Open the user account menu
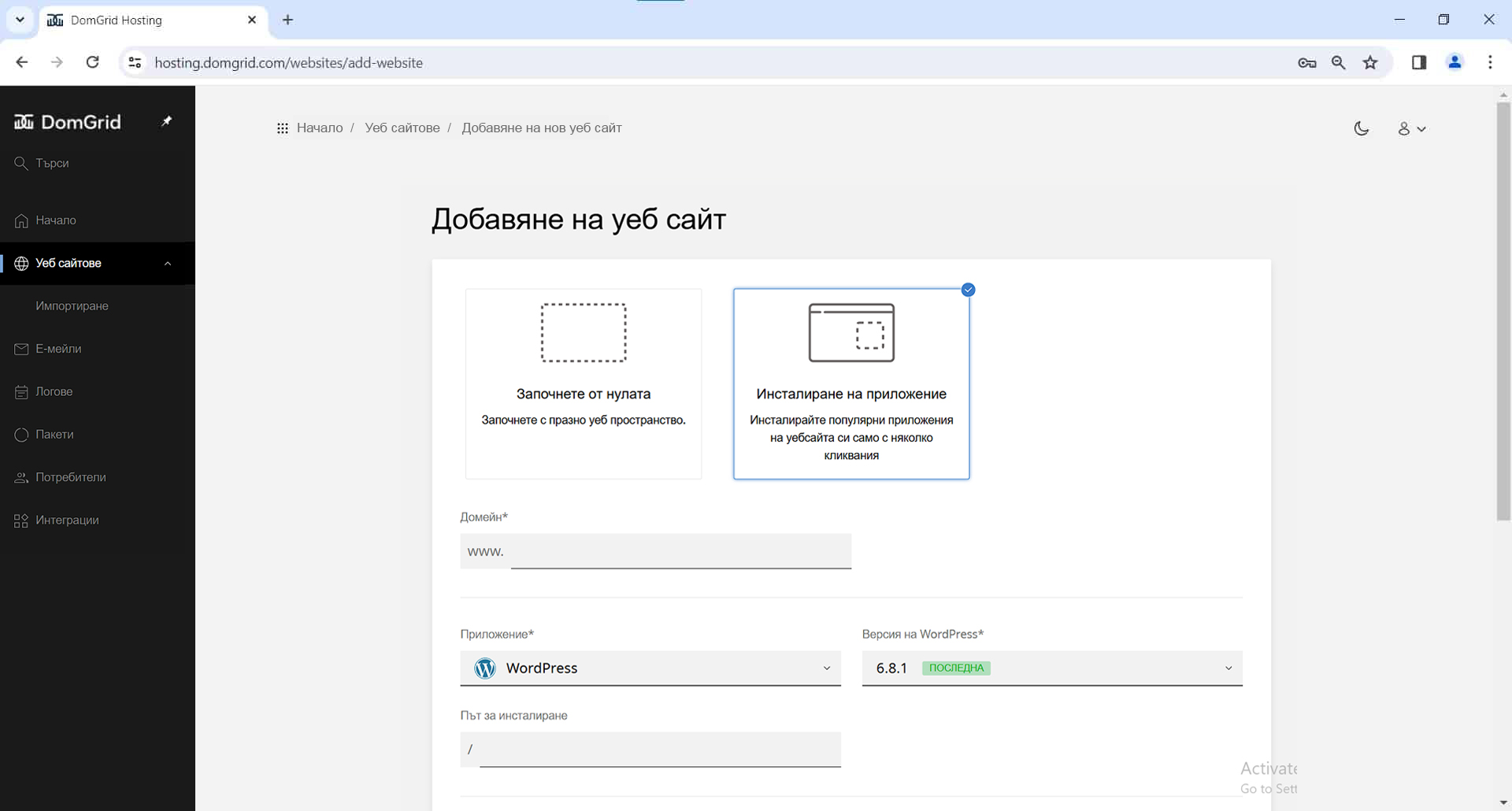Image resolution: width=1512 pixels, height=811 pixels. (x=1412, y=128)
